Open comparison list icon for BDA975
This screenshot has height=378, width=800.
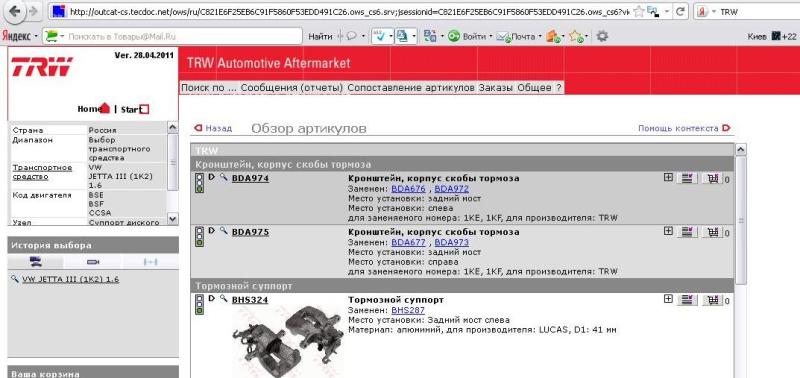point(687,232)
